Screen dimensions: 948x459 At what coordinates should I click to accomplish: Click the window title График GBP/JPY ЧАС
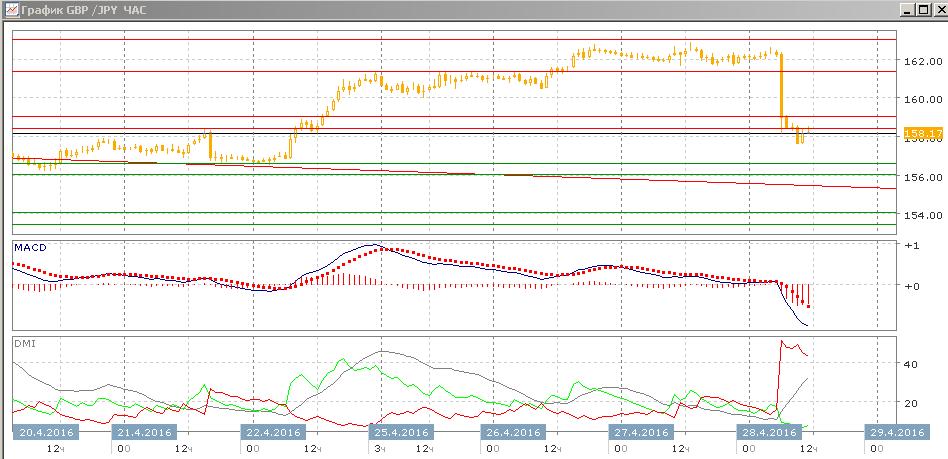[x=83, y=10]
